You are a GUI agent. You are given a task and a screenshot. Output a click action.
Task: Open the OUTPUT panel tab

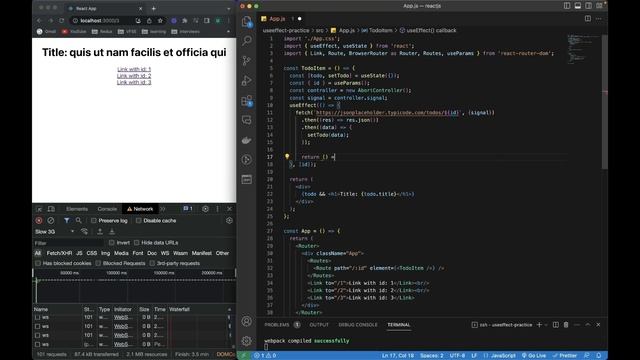(x=319, y=325)
